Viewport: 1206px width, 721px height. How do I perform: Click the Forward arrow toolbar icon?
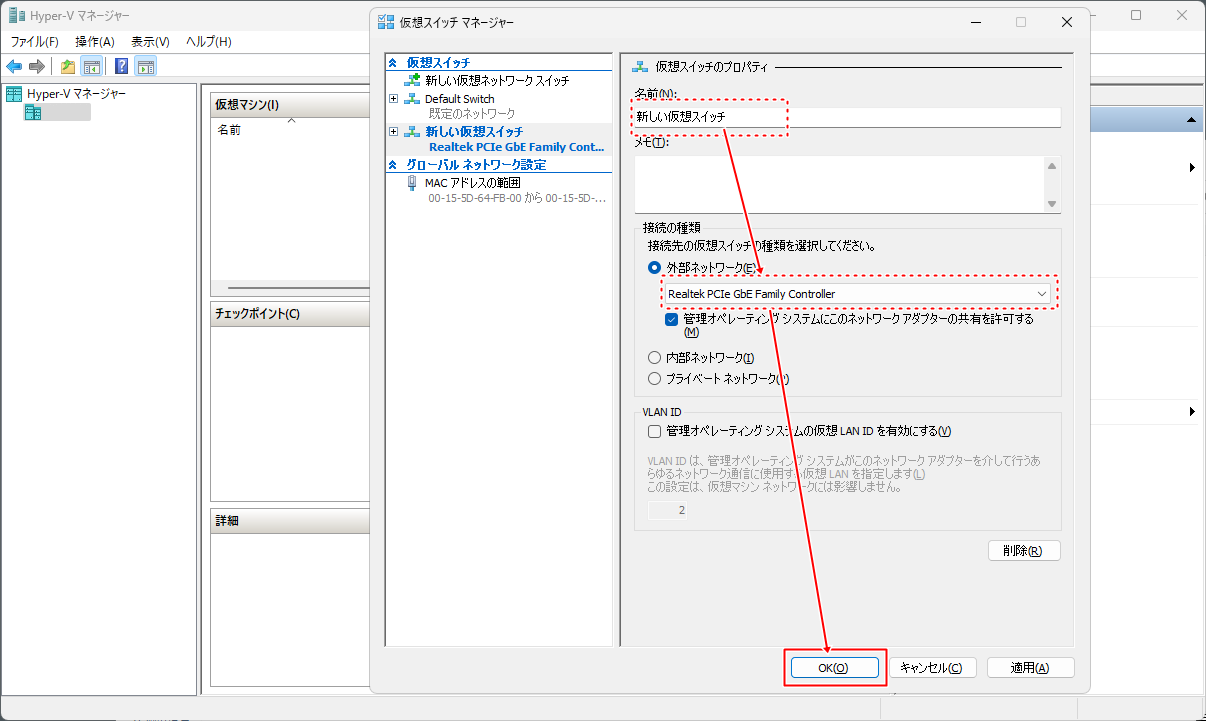click(37, 67)
